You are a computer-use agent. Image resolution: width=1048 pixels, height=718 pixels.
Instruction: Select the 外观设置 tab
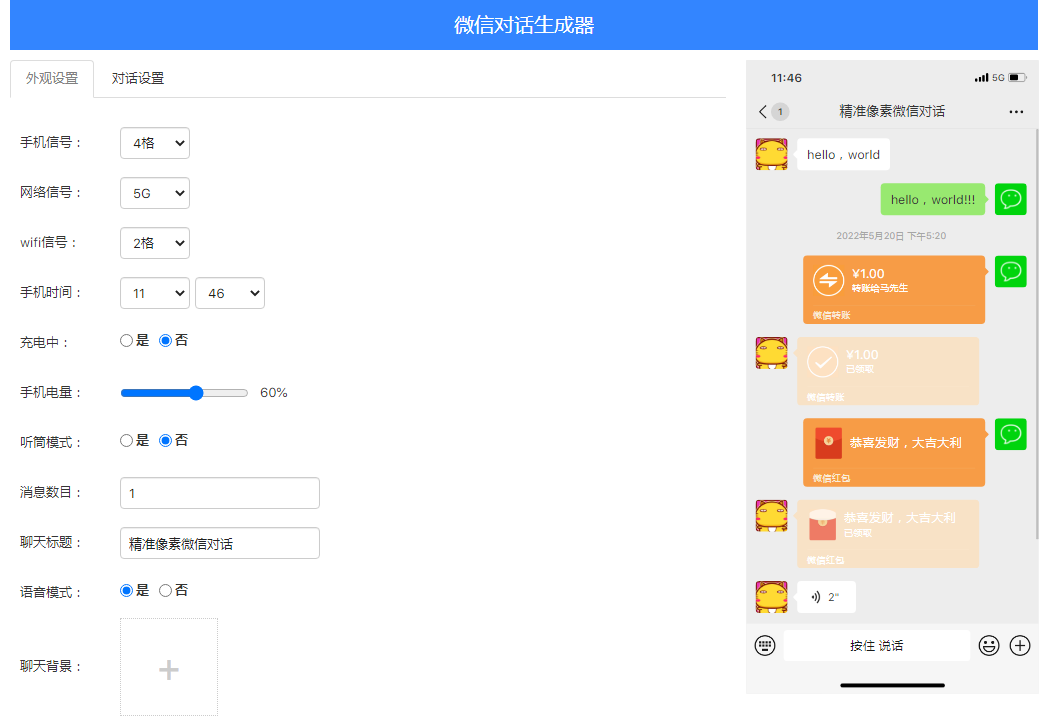point(51,78)
